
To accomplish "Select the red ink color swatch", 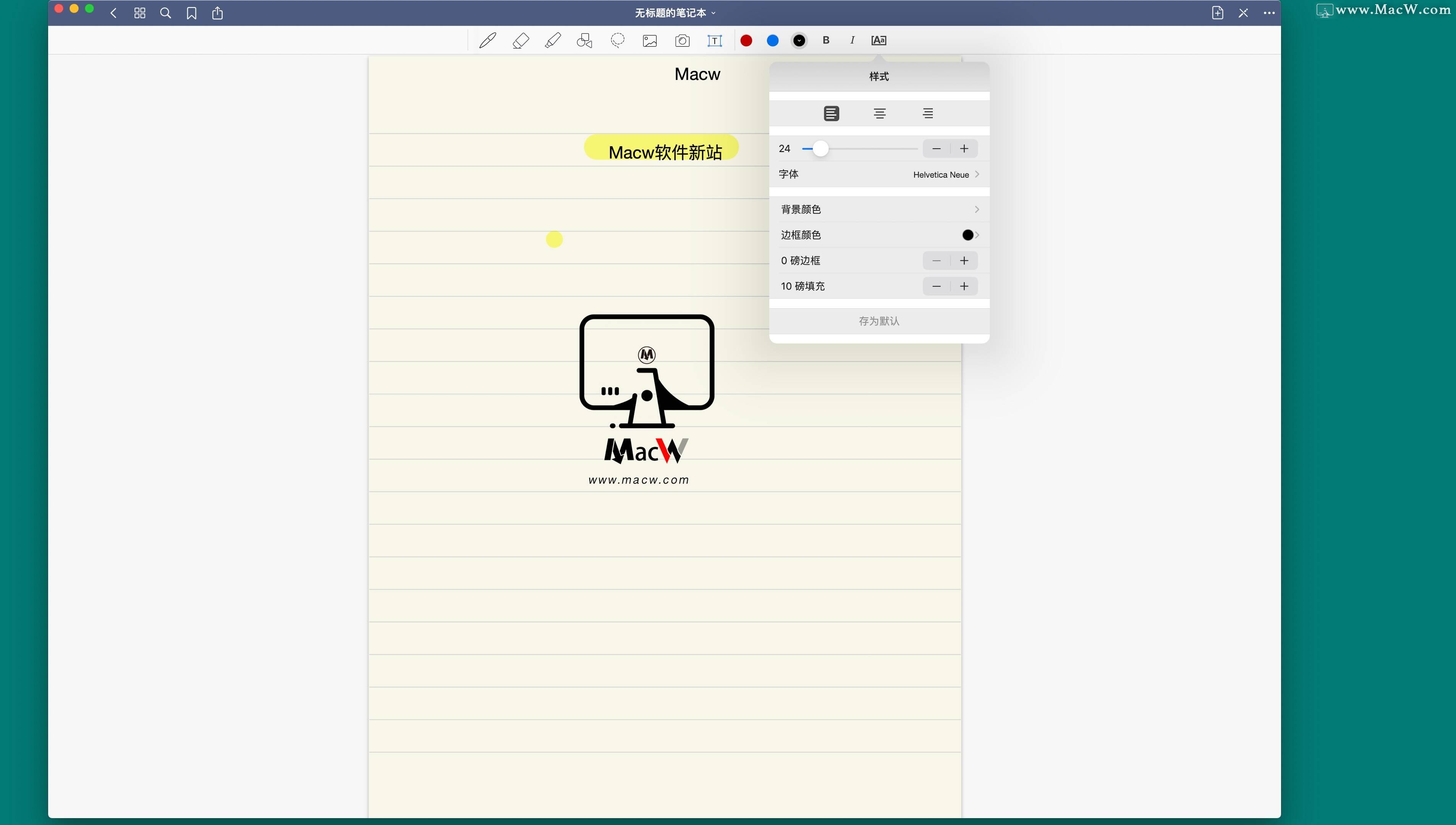I will (746, 40).
